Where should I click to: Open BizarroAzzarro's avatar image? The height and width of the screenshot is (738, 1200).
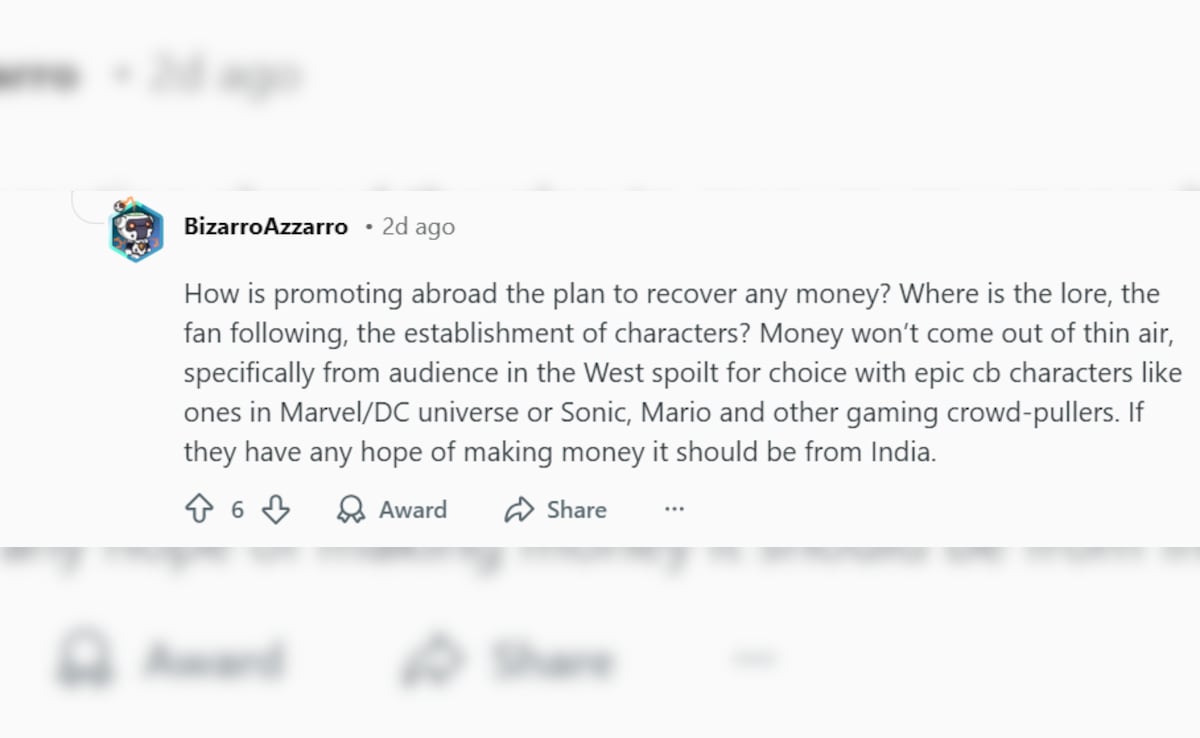136,230
